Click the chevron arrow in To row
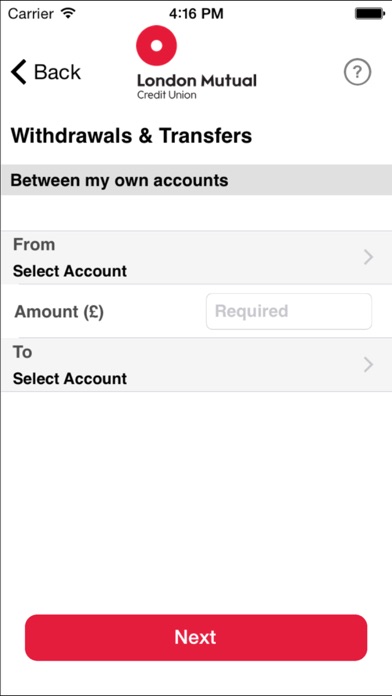The image size is (392, 696). [x=368, y=365]
